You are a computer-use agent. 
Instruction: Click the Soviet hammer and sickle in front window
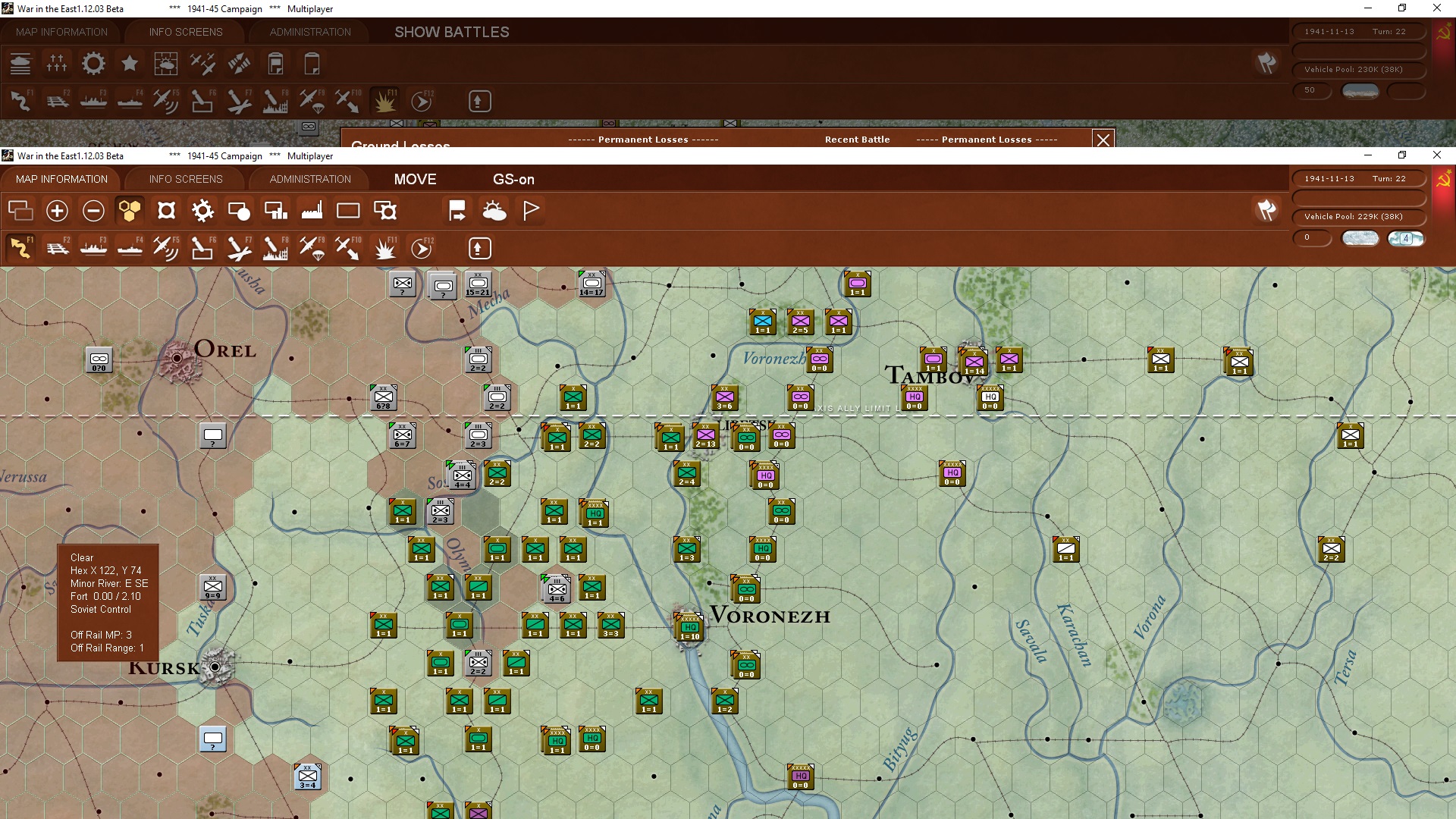1443,180
